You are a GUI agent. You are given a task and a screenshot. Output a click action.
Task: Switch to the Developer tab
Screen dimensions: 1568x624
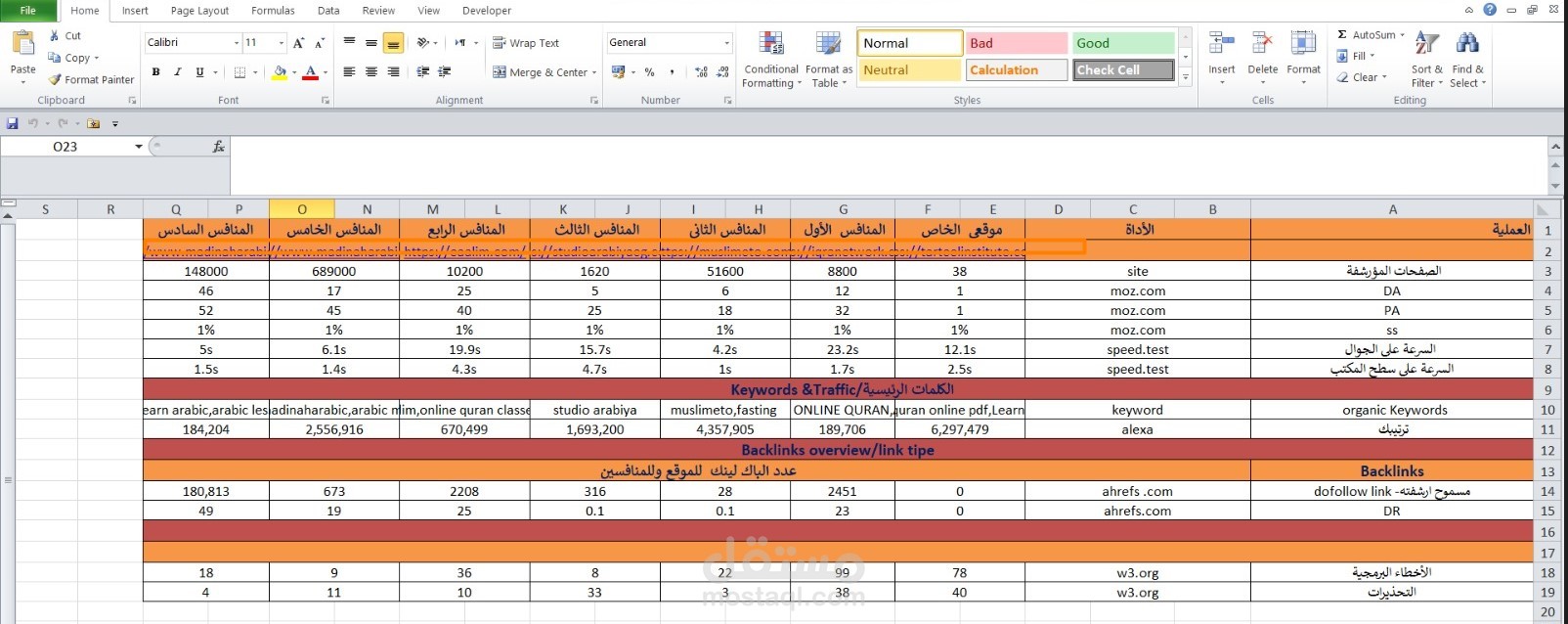[487, 11]
